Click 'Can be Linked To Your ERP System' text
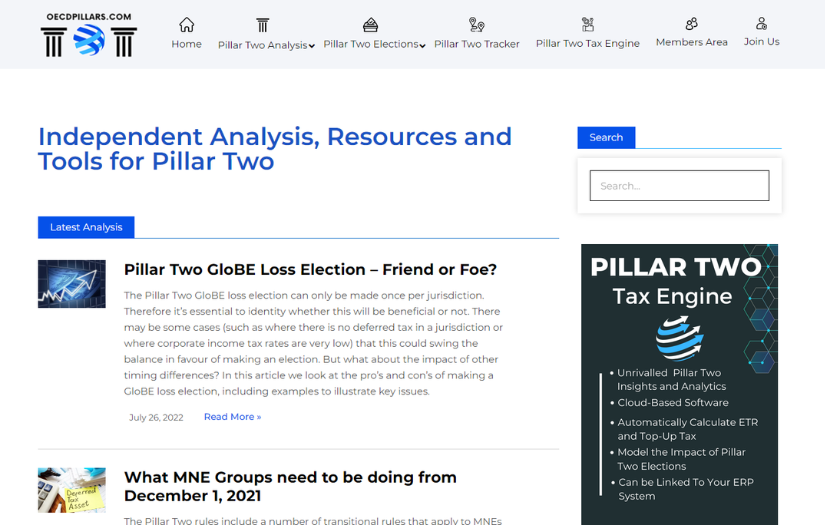 point(686,489)
